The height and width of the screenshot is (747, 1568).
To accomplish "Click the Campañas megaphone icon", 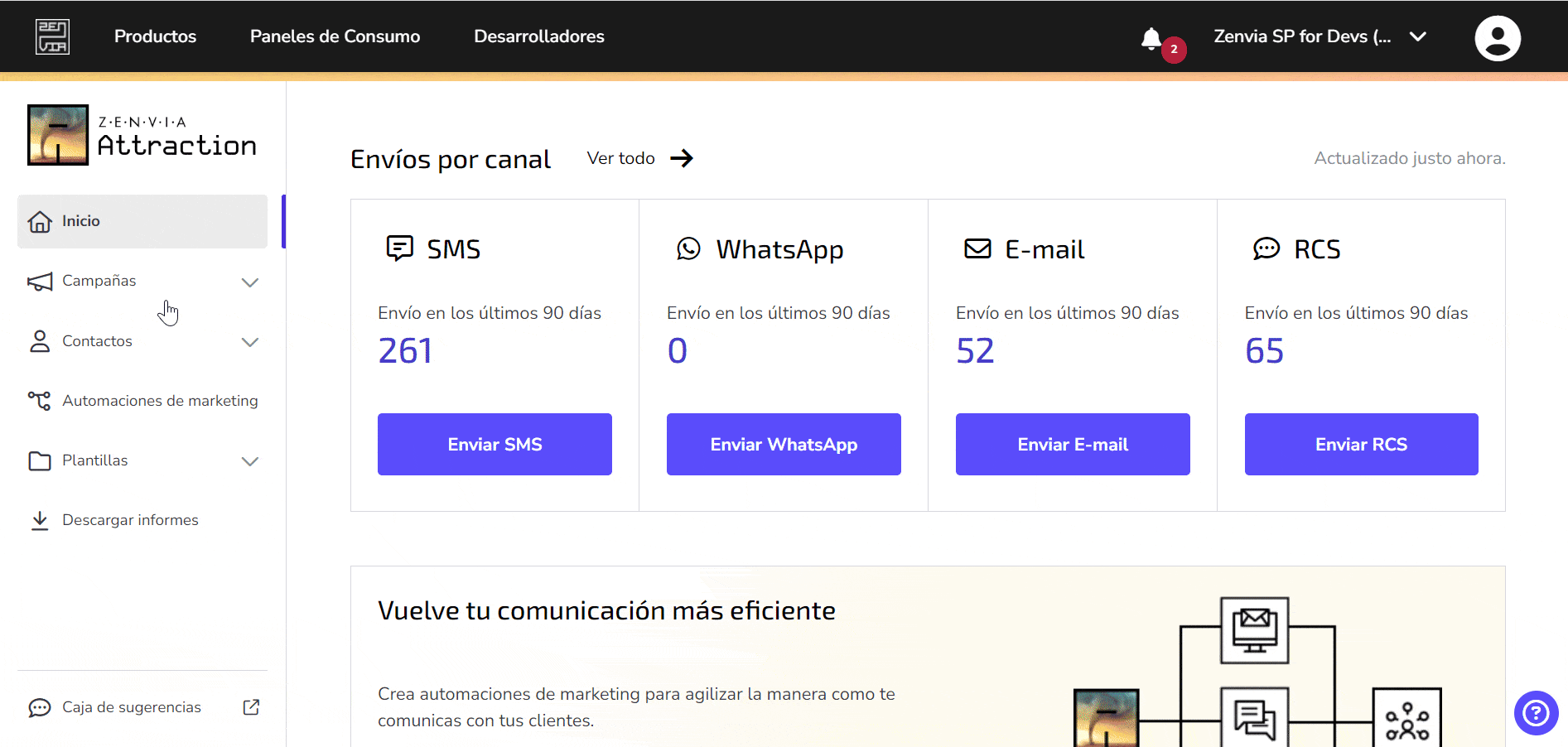I will click(38, 281).
